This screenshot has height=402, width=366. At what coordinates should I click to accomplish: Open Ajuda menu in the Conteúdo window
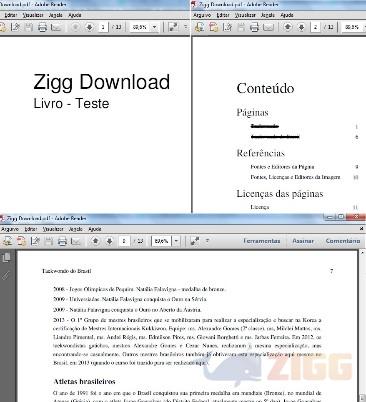point(287,15)
